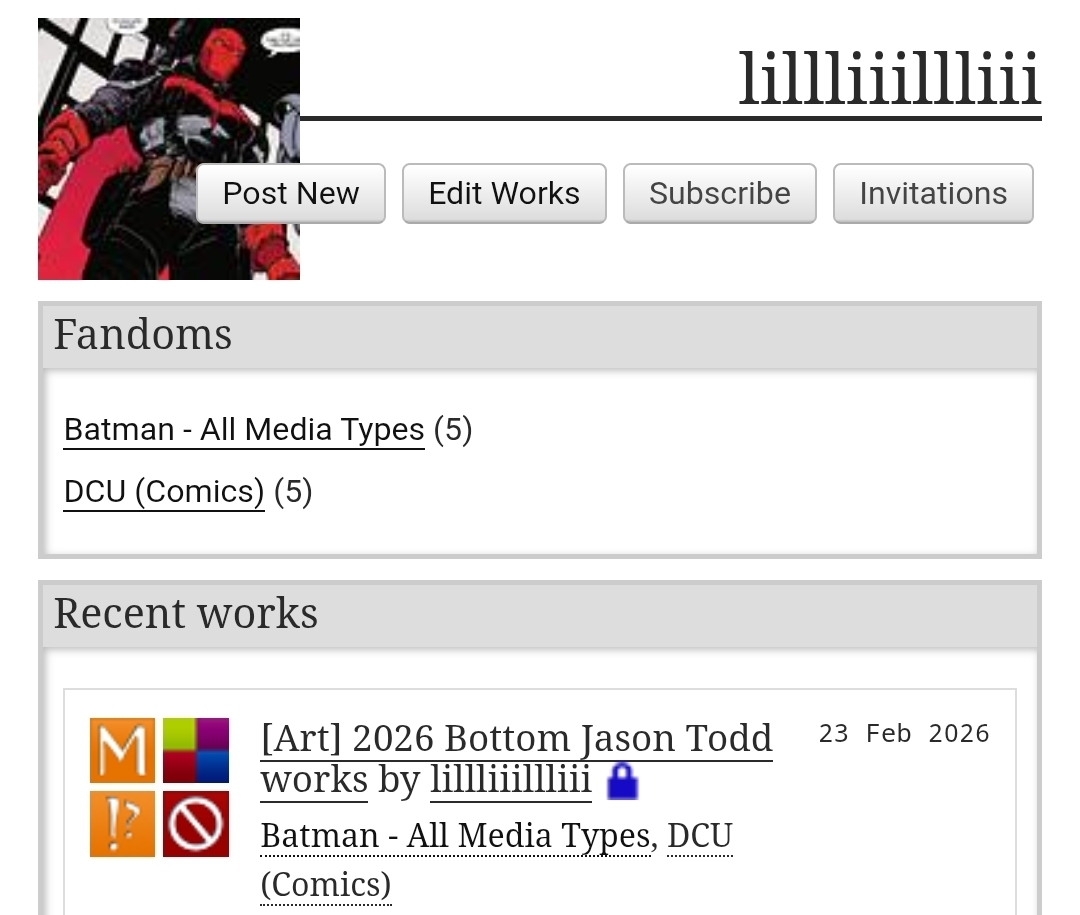This screenshot has height=915, width=1080.
Task: Click the multi-category colored squares icon
Action: pos(196,750)
